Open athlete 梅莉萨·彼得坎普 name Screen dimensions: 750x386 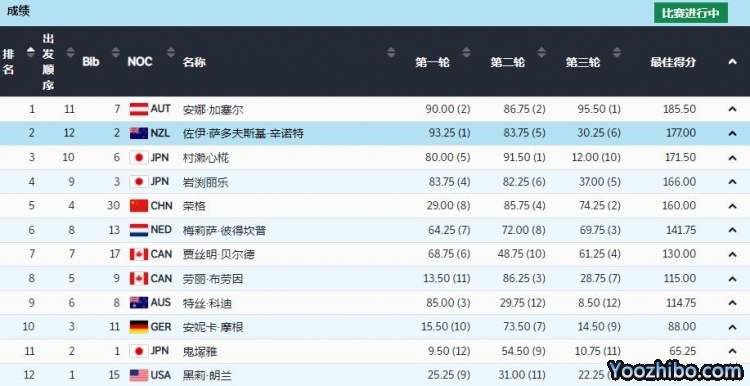point(224,231)
